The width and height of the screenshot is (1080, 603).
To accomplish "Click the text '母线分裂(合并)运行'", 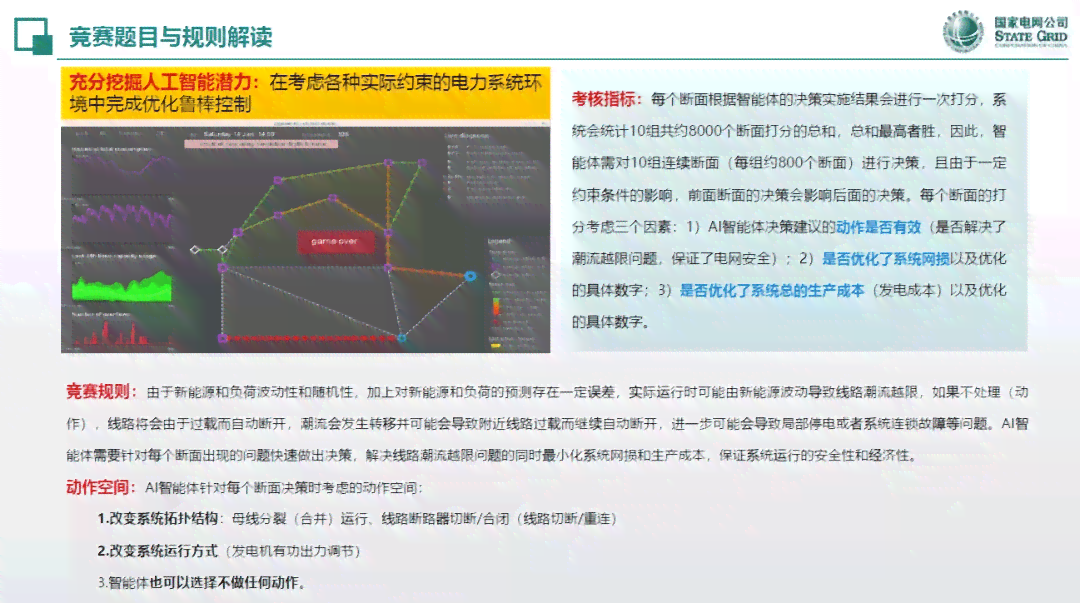I will click(300, 518).
